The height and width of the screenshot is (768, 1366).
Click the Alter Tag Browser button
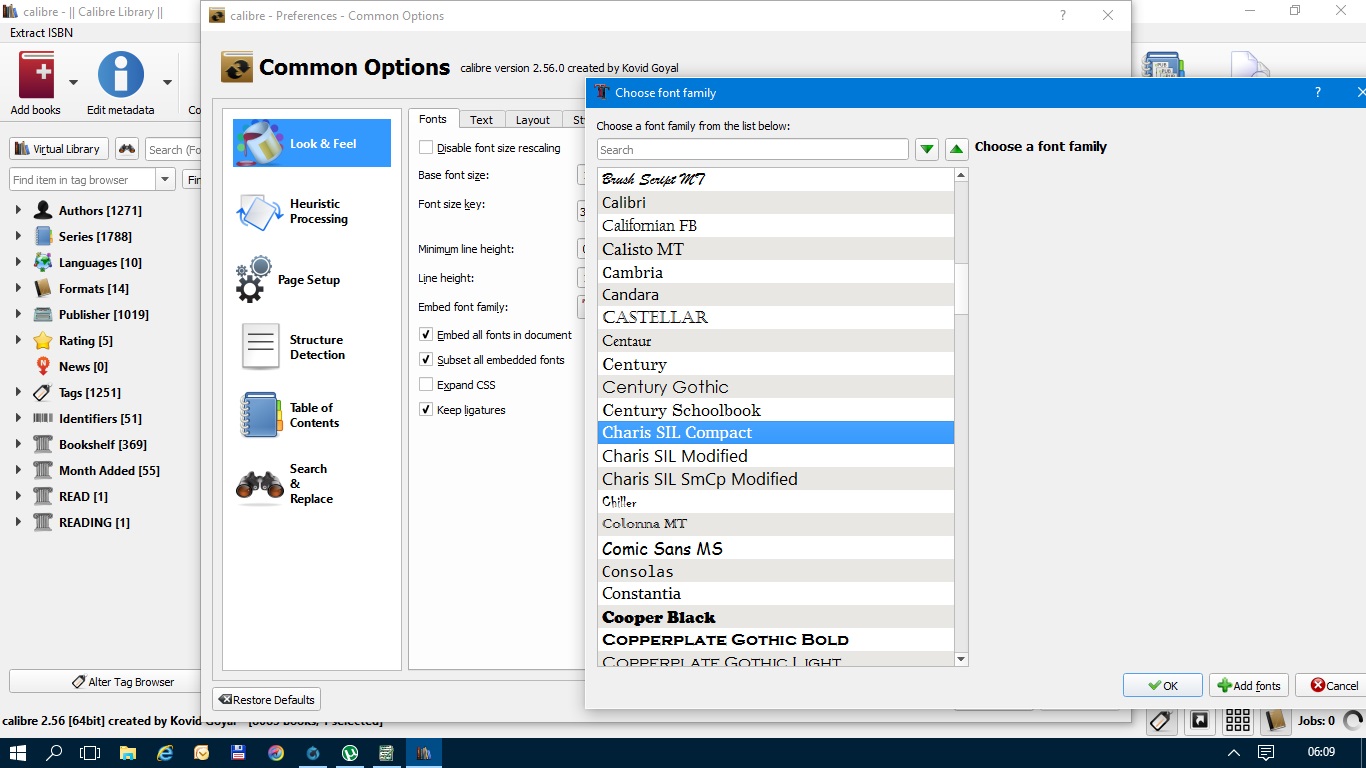click(x=123, y=682)
